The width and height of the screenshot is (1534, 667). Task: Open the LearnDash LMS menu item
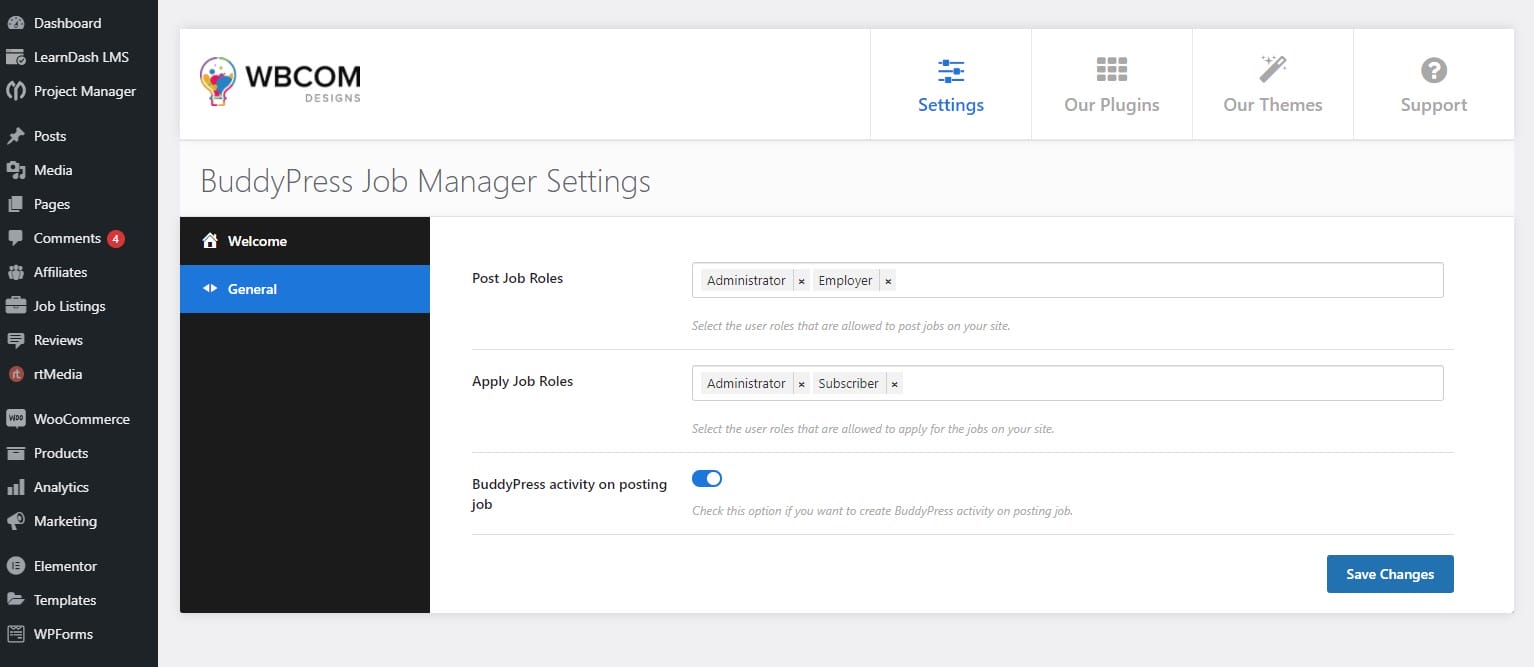point(81,57)
